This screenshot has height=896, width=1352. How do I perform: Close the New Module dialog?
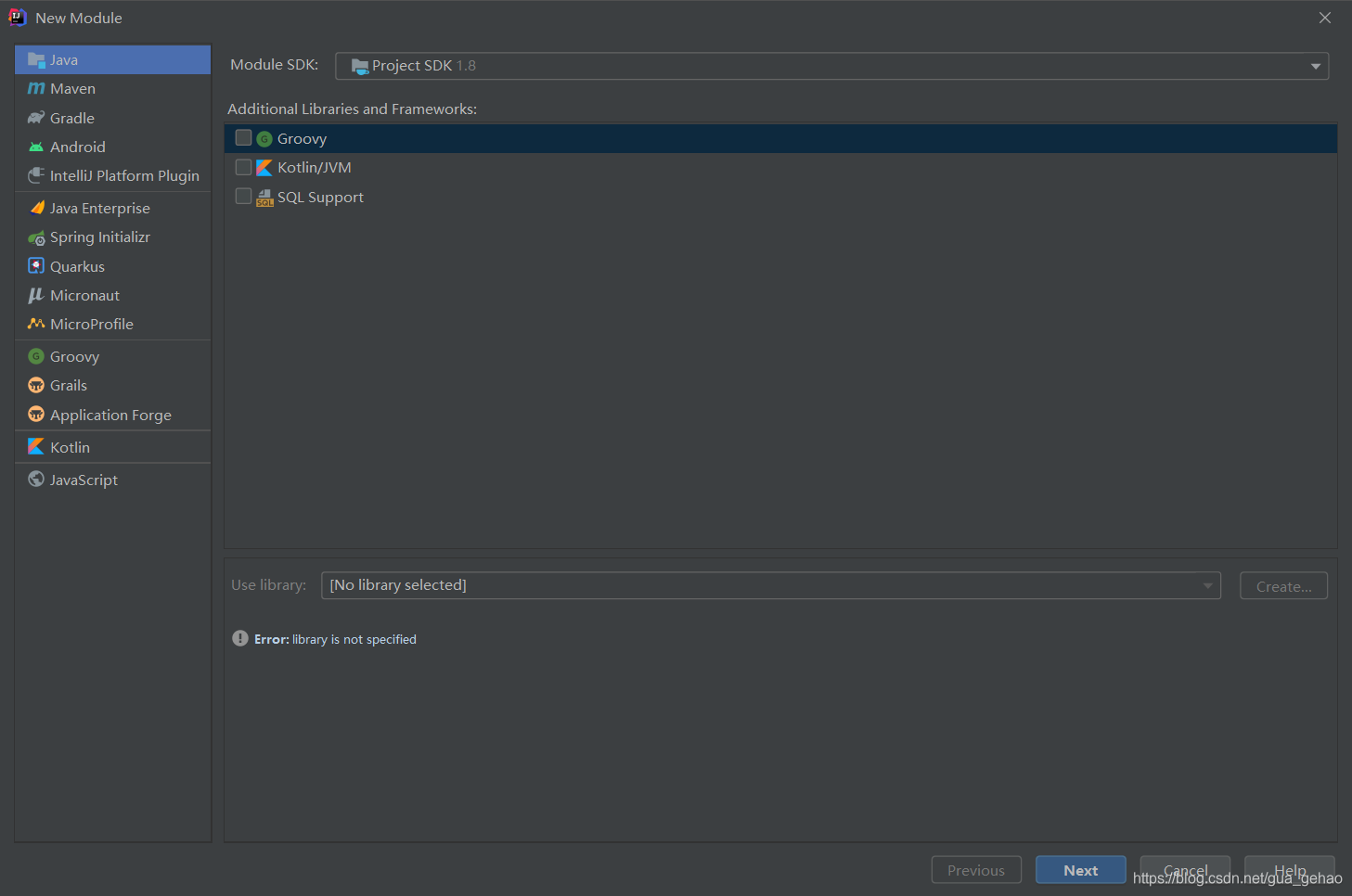click(1325, 18)
